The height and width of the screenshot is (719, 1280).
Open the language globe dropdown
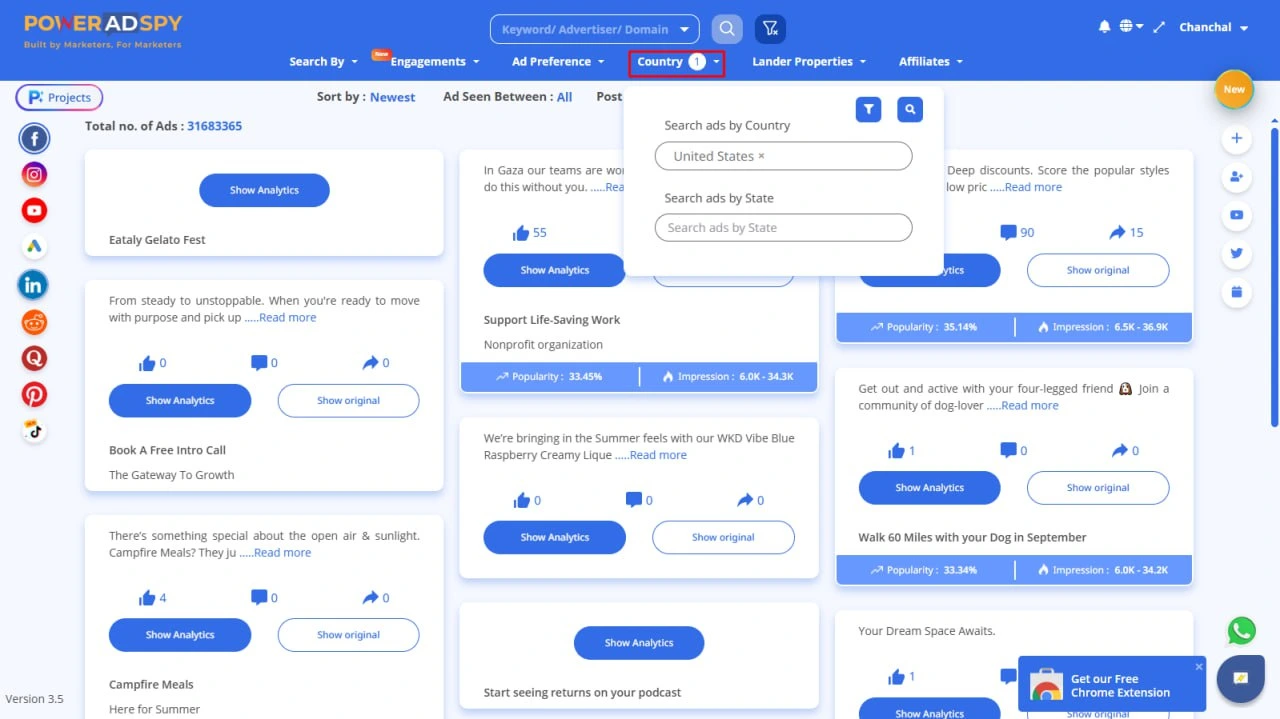pos(1132,27)
